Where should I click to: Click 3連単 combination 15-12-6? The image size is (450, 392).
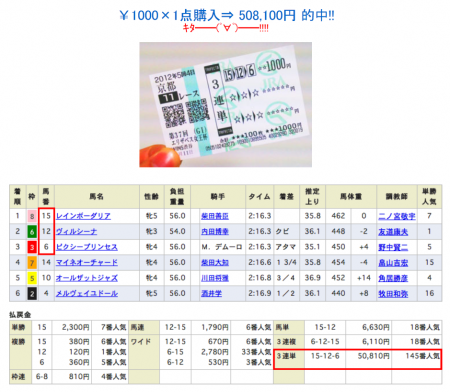coord(325,356)
